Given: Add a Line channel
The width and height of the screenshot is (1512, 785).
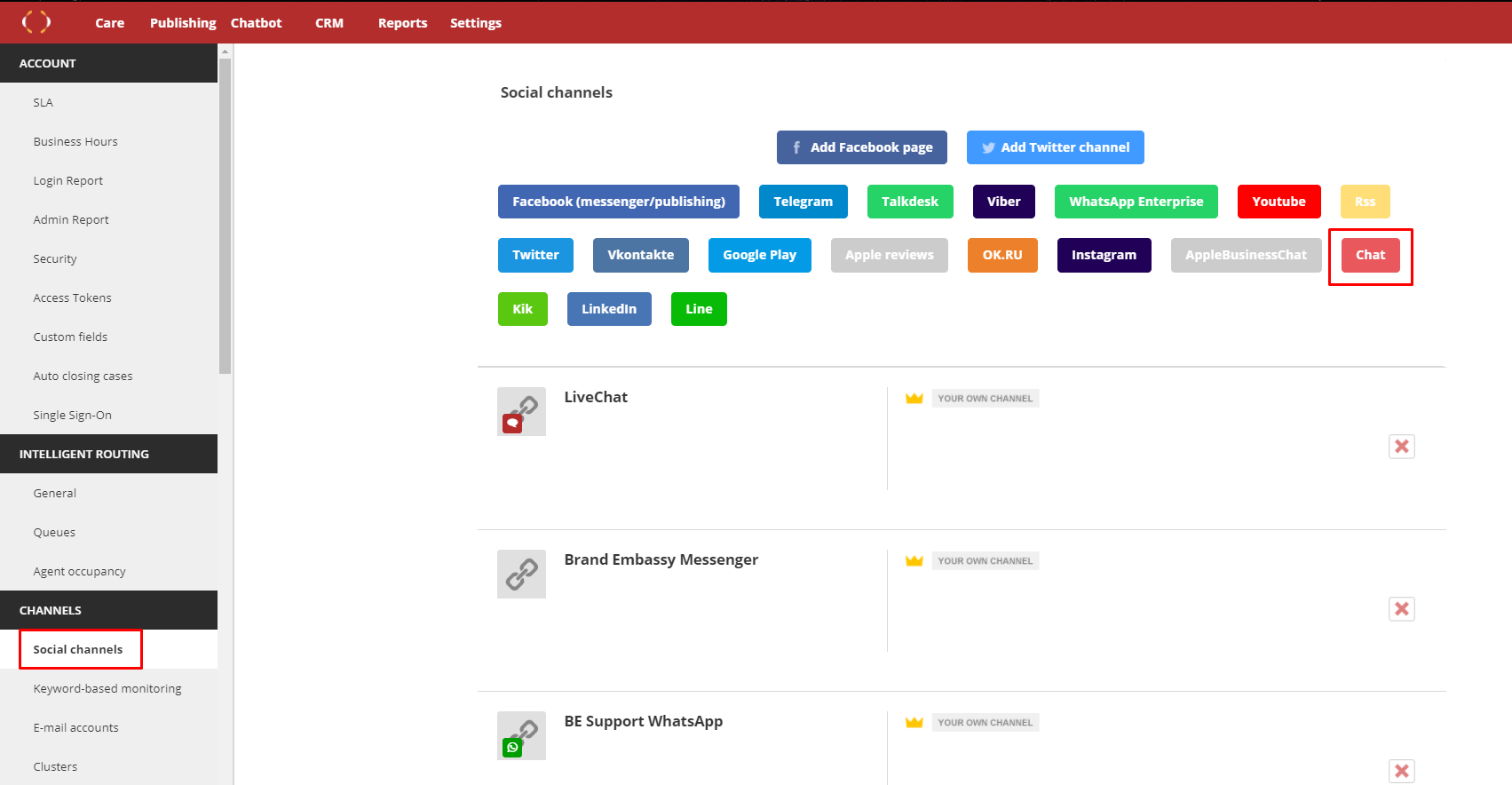Looking at the screenshot, I should coord(699,309).
